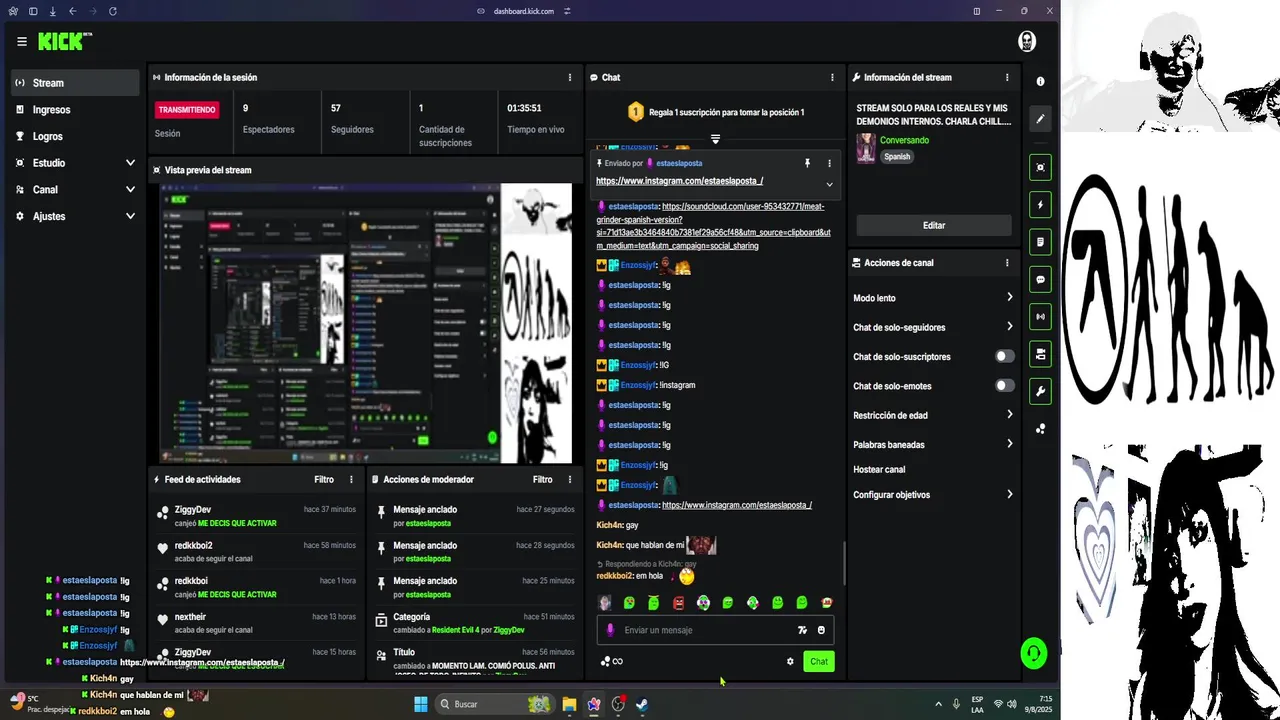
Task: Click nextheir follow entry in activity feed
Action: (256, 623)
